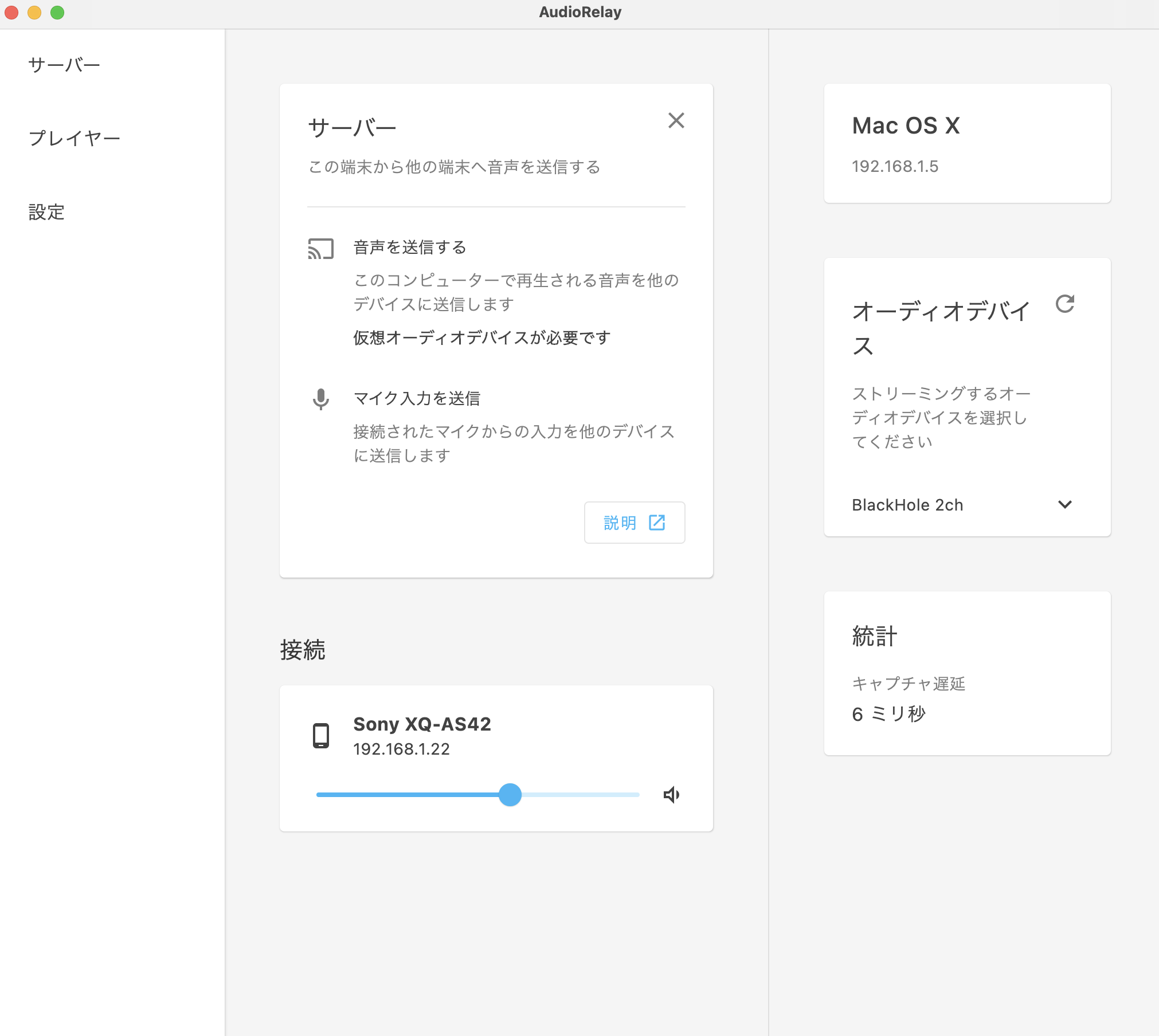The height and width of the screenshot is (1036, 1159).
Task: Click the Mac OS X server info card
Action: tap(967, 143)
